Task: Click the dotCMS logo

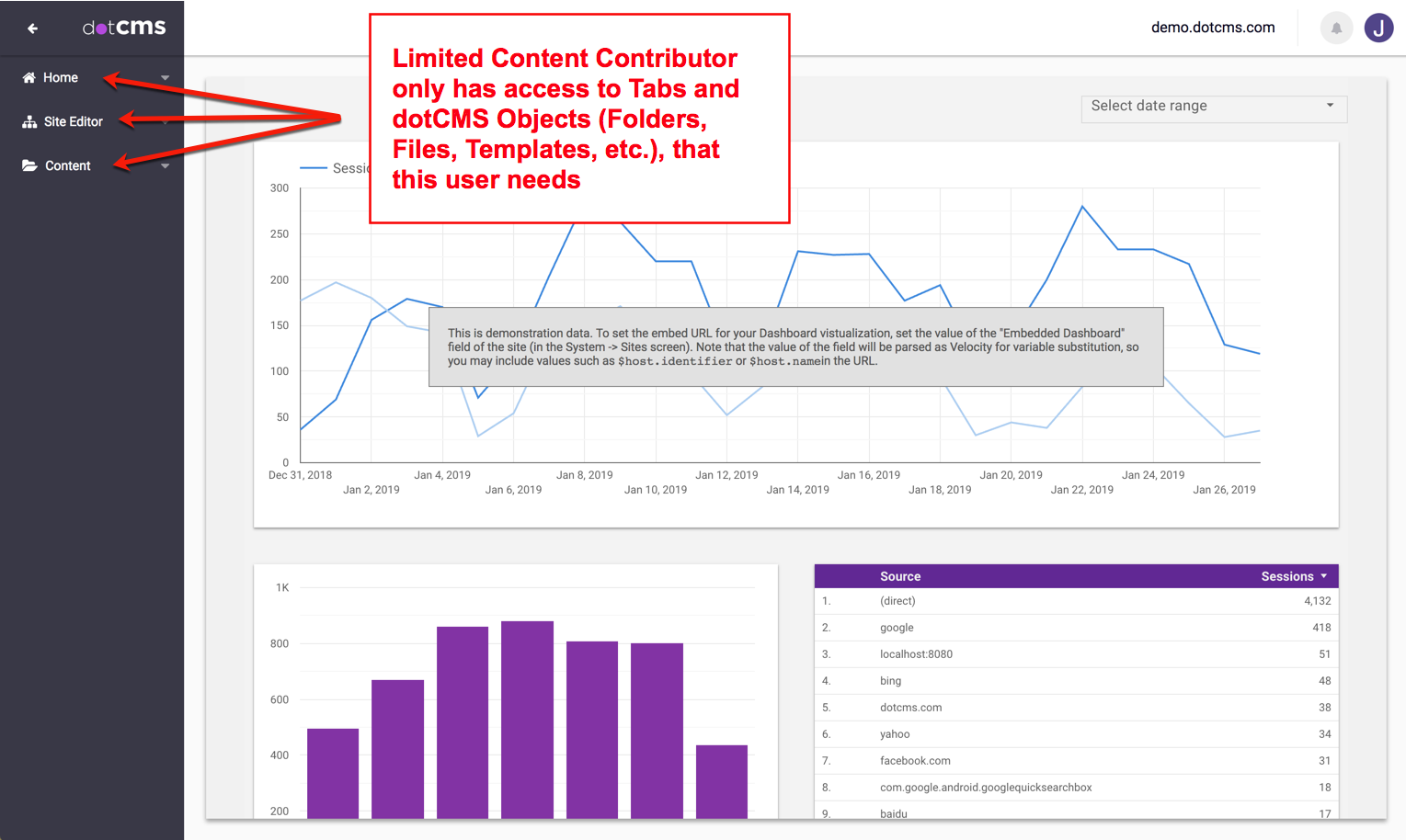Action: pos(124,28)
